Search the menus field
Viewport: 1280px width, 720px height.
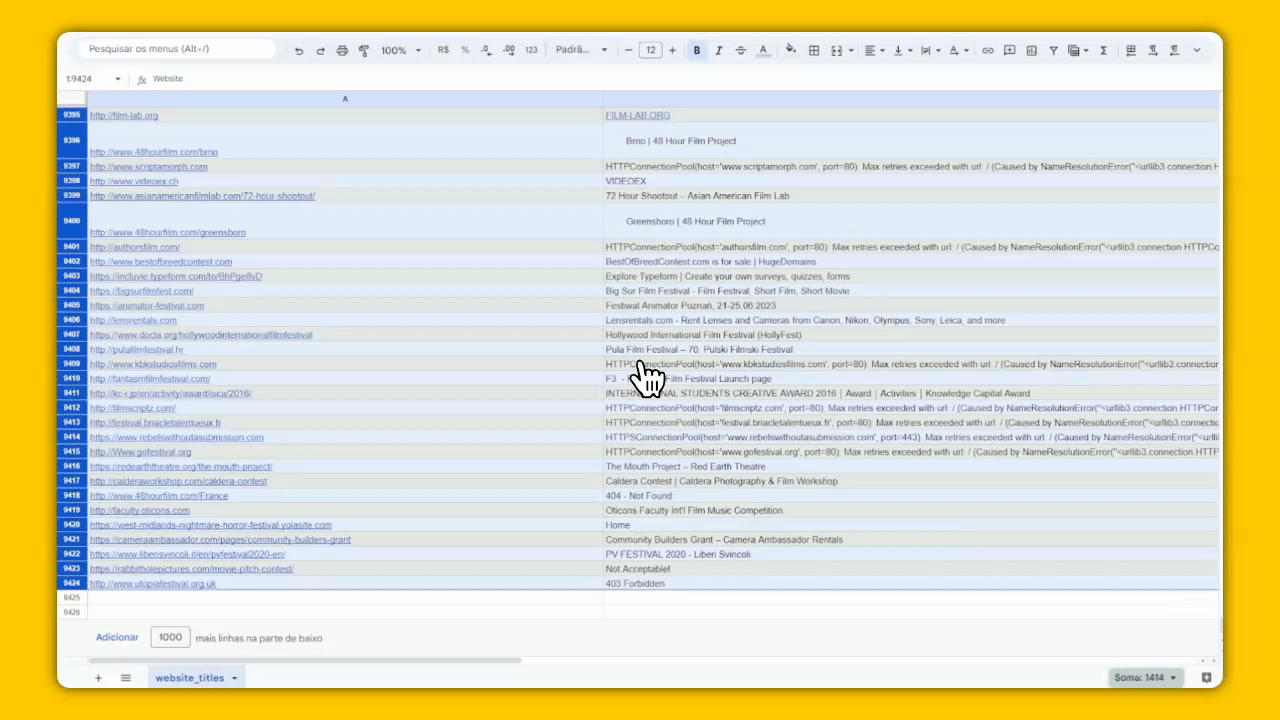click(x=176, y=49)
